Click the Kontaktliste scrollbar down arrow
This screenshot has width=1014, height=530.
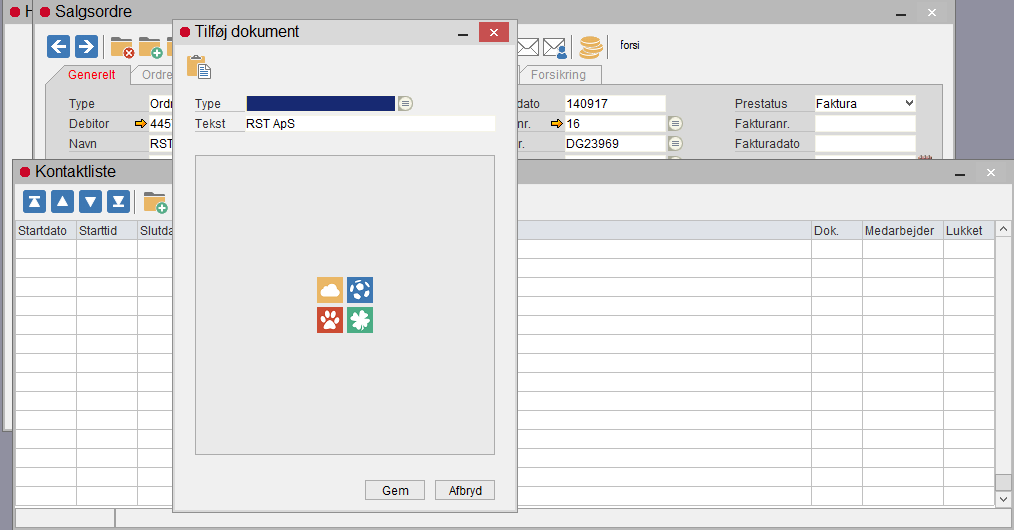1004,498
